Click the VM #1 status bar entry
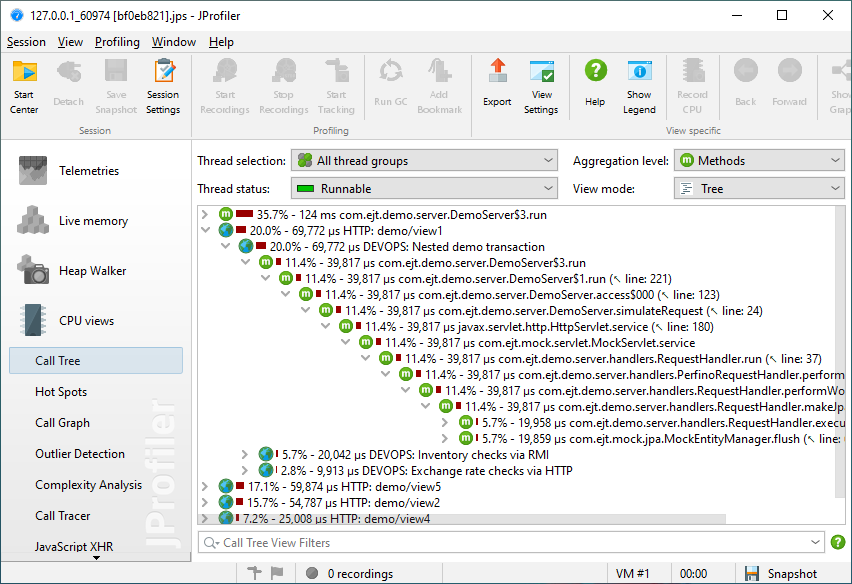Image resolution: width=852 pixels, height=584 pixels. point(632,574)
